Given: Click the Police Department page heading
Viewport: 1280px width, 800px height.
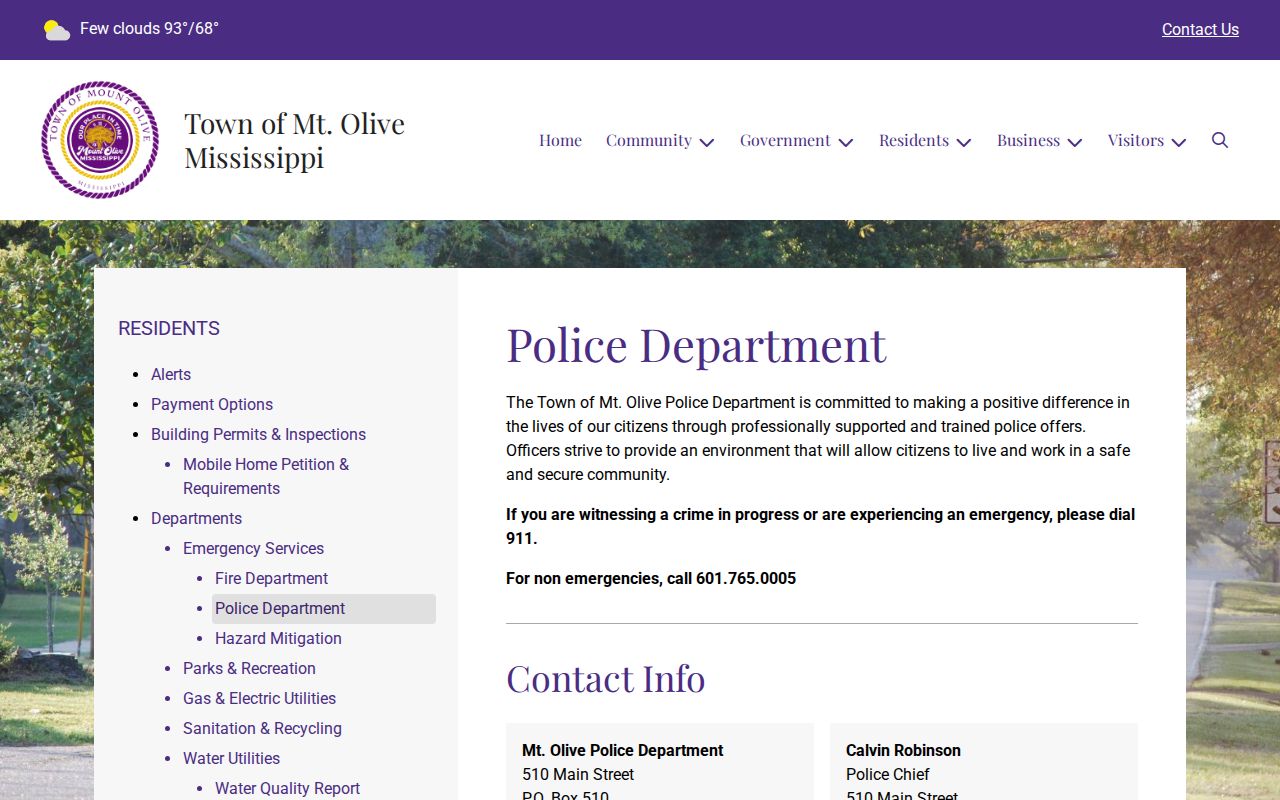Looking at the screenshot, I should [x=696, y=345].
